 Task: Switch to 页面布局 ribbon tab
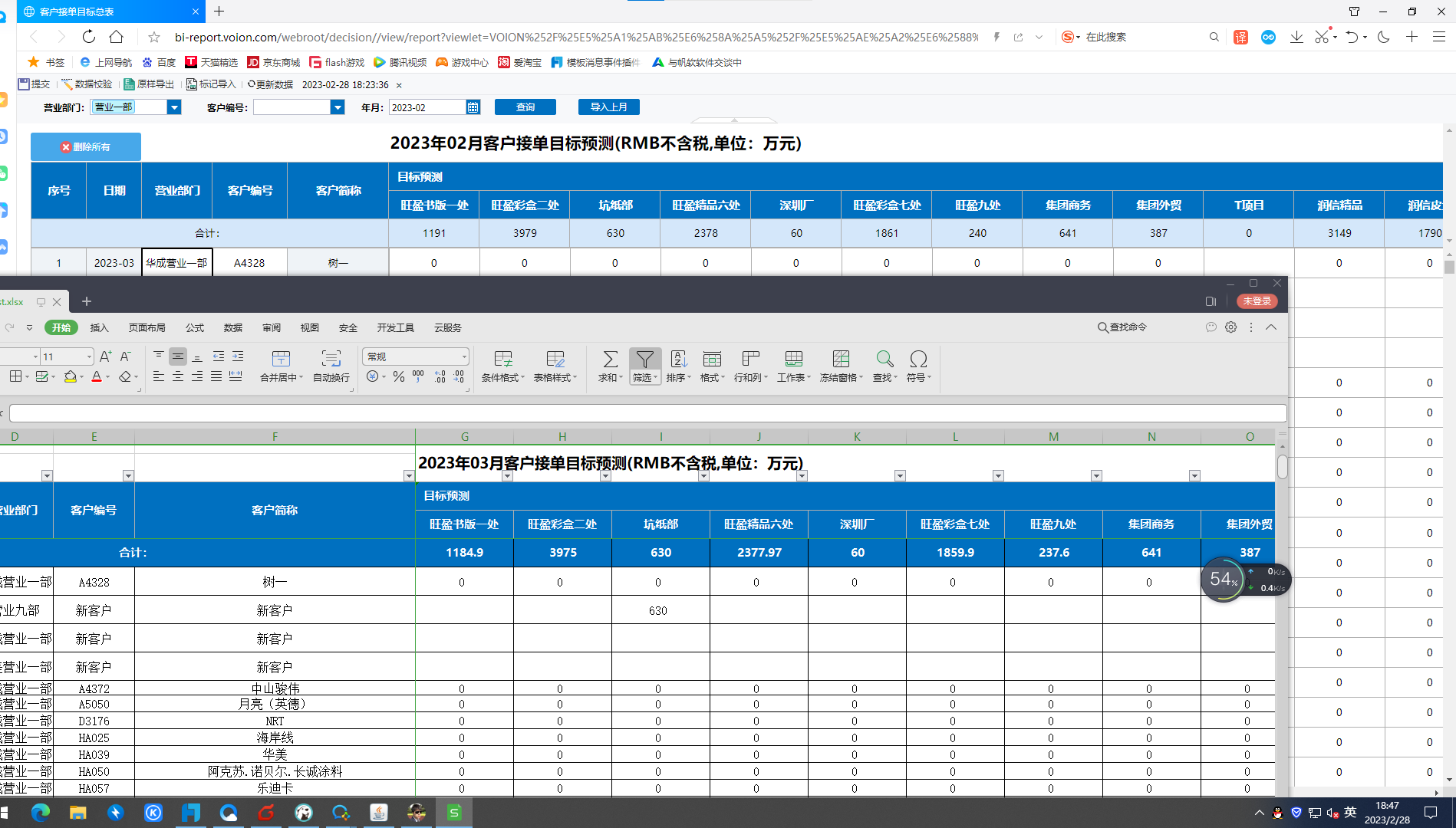point(147,327)
